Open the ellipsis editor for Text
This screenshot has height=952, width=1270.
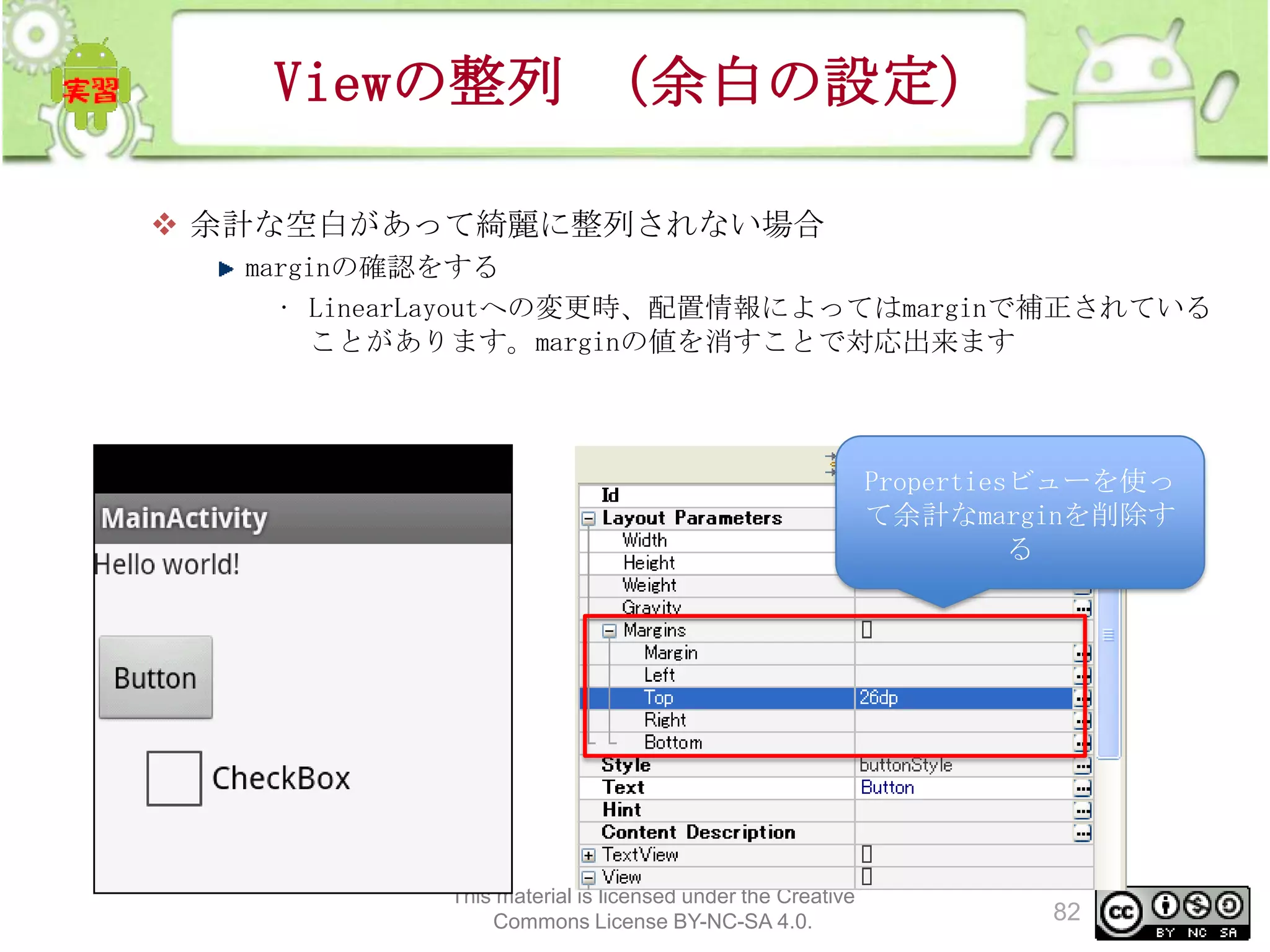[x=1083, y=788]
